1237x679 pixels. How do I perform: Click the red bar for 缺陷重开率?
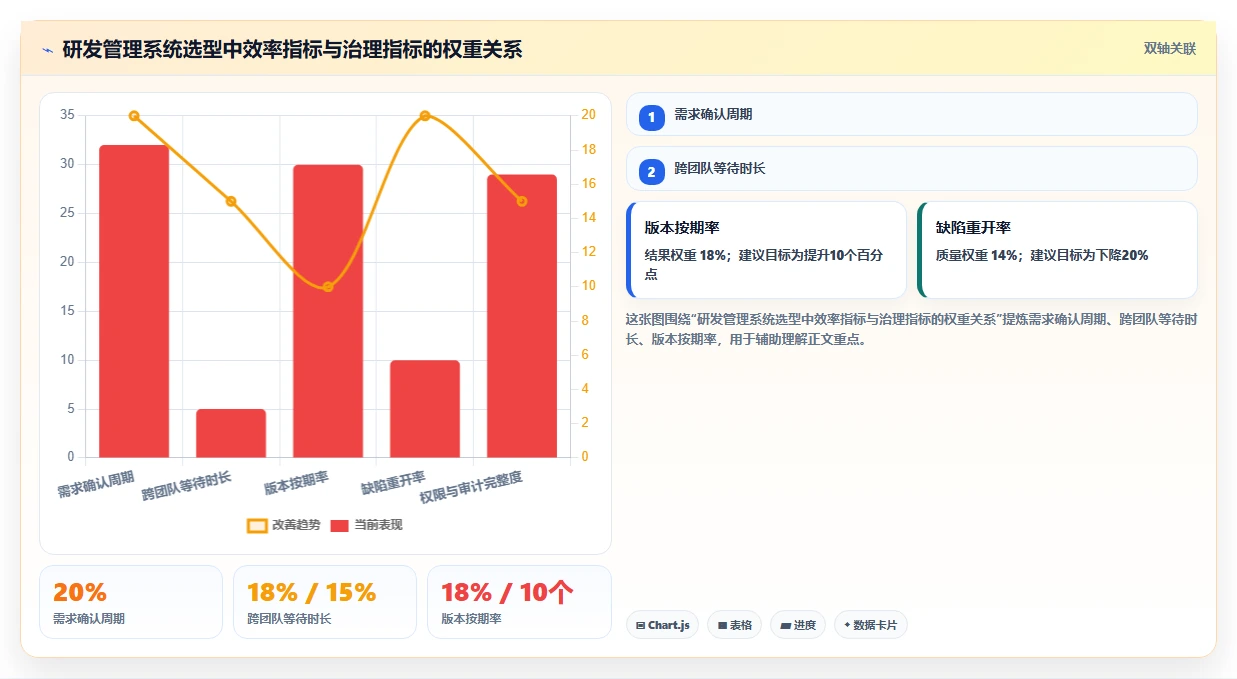point(425,409)
